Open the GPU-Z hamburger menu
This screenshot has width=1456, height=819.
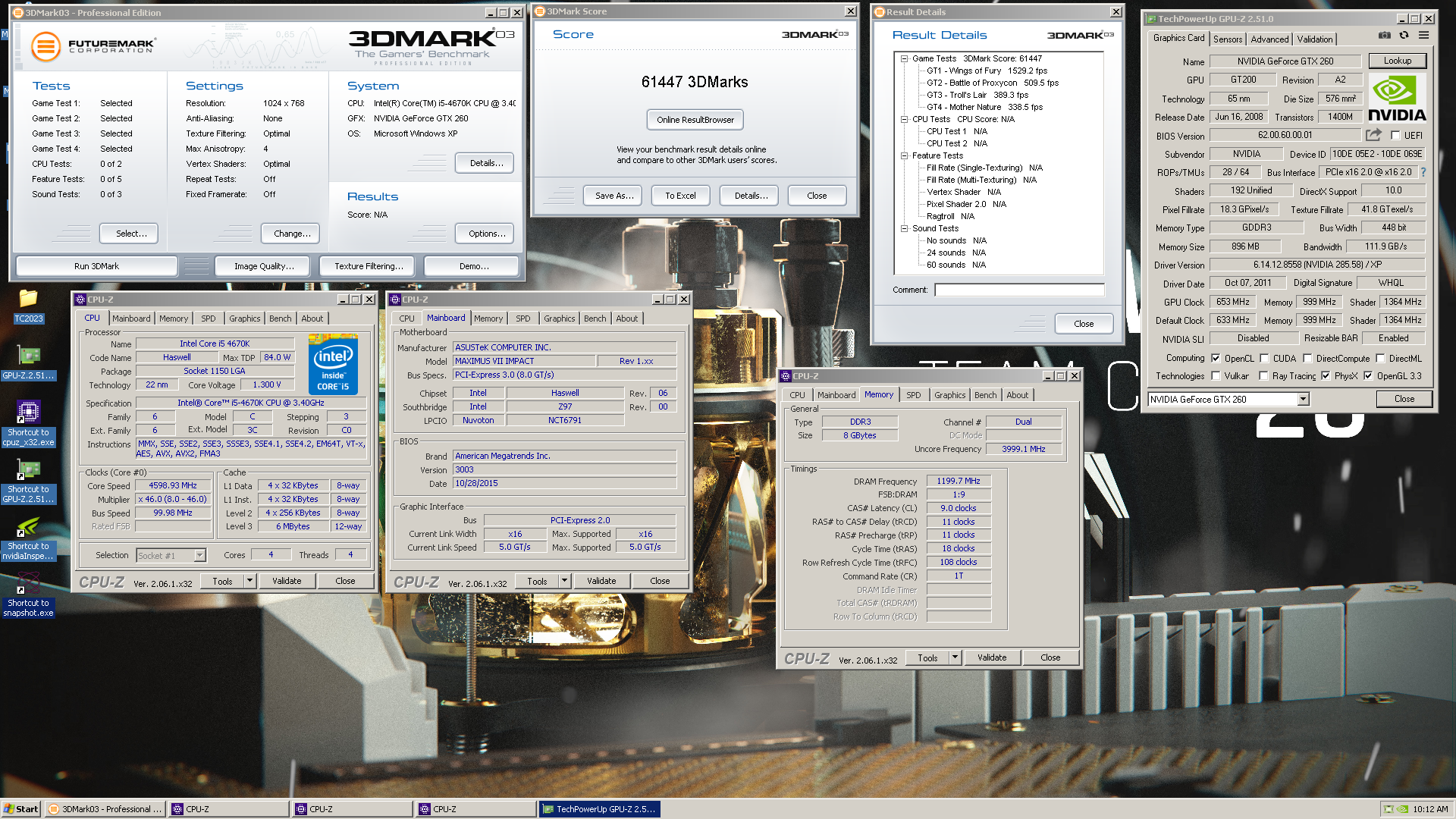click(1423, 36)
